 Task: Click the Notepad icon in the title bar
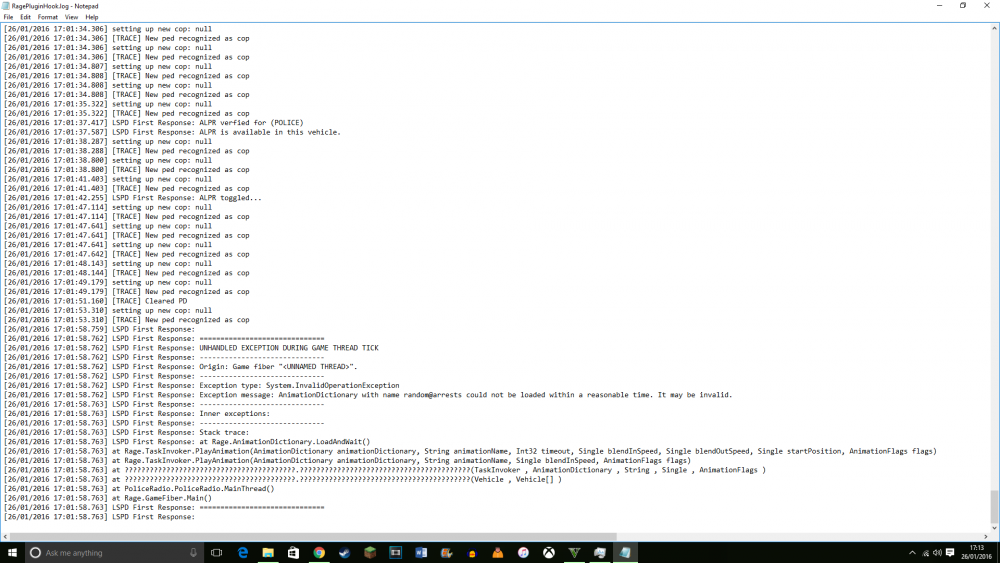point(6,6)
